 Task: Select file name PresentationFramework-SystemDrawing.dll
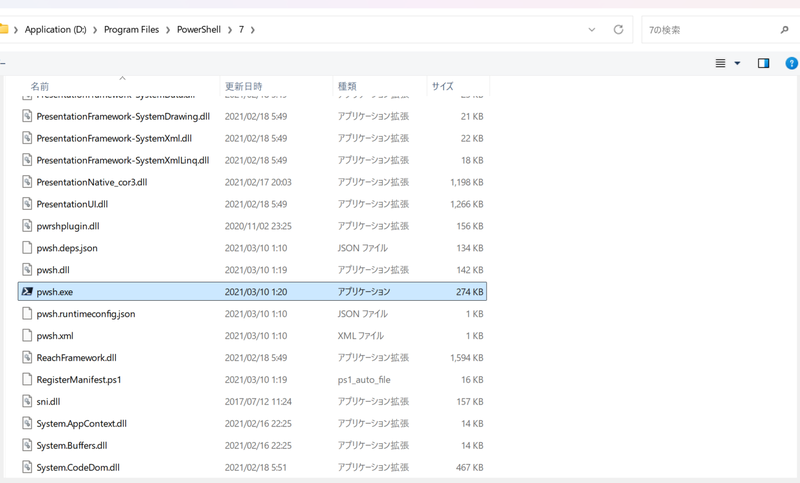[123, 116]
